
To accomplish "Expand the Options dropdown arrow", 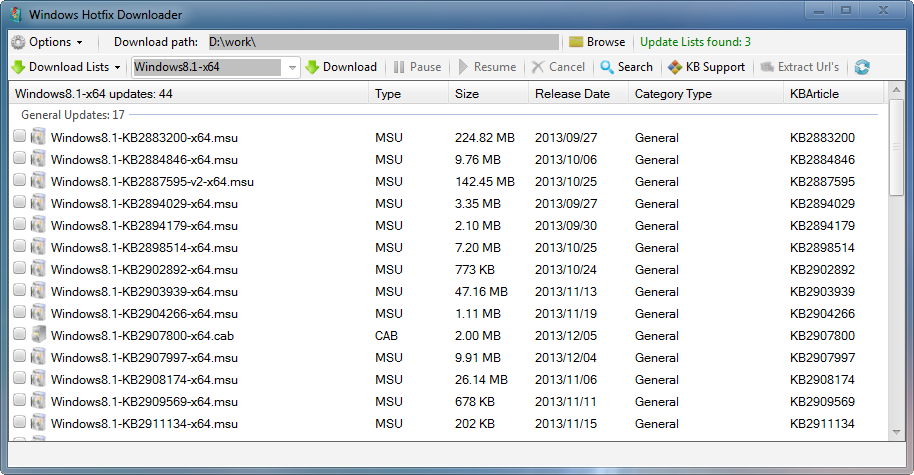I will 79,43.
